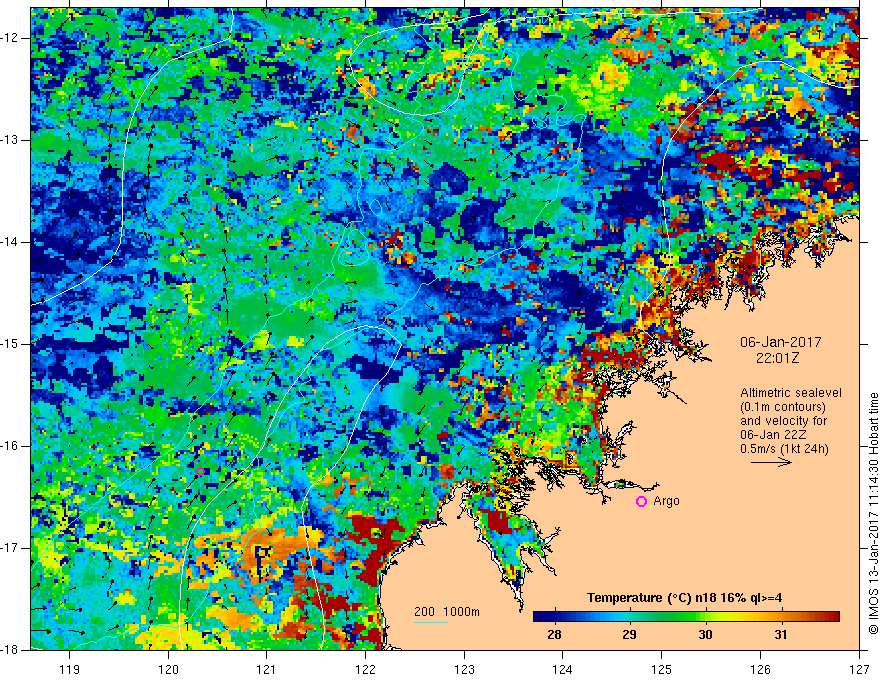Click '(0.1m contours)' caption text
Viewport: 880px width, 680px height.
[783, 407]
